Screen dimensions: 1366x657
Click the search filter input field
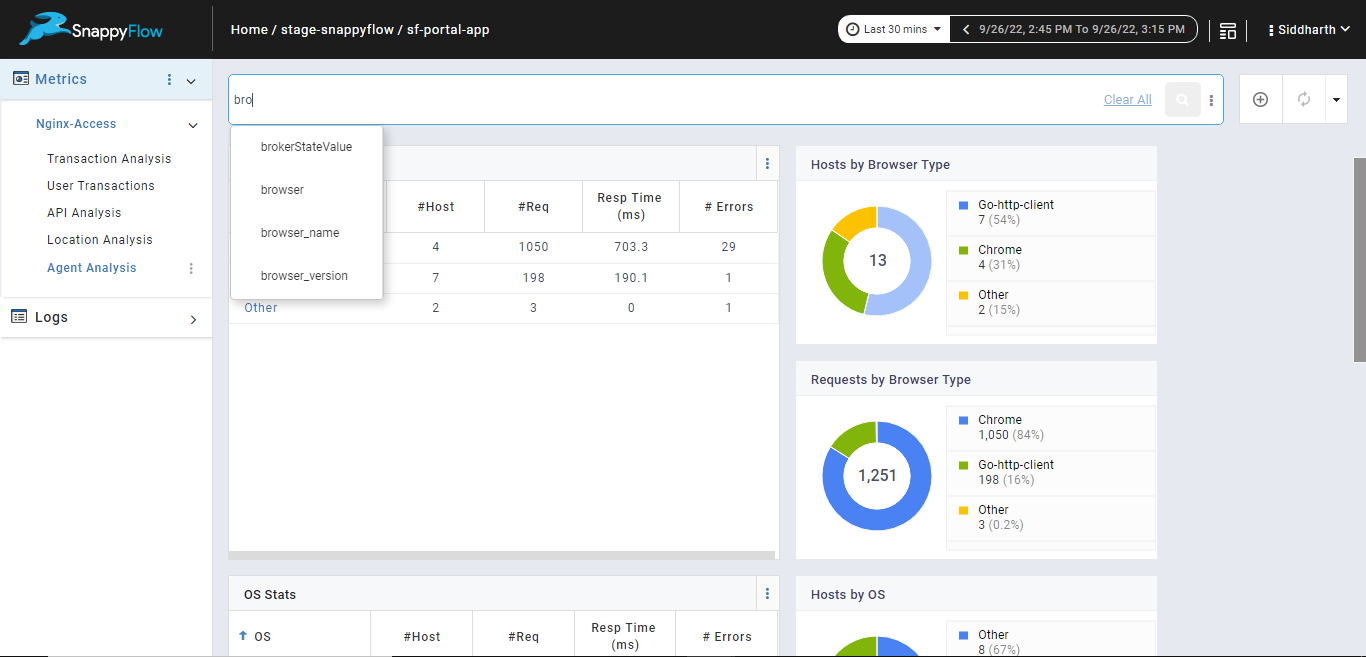click(x=660, y=100)
